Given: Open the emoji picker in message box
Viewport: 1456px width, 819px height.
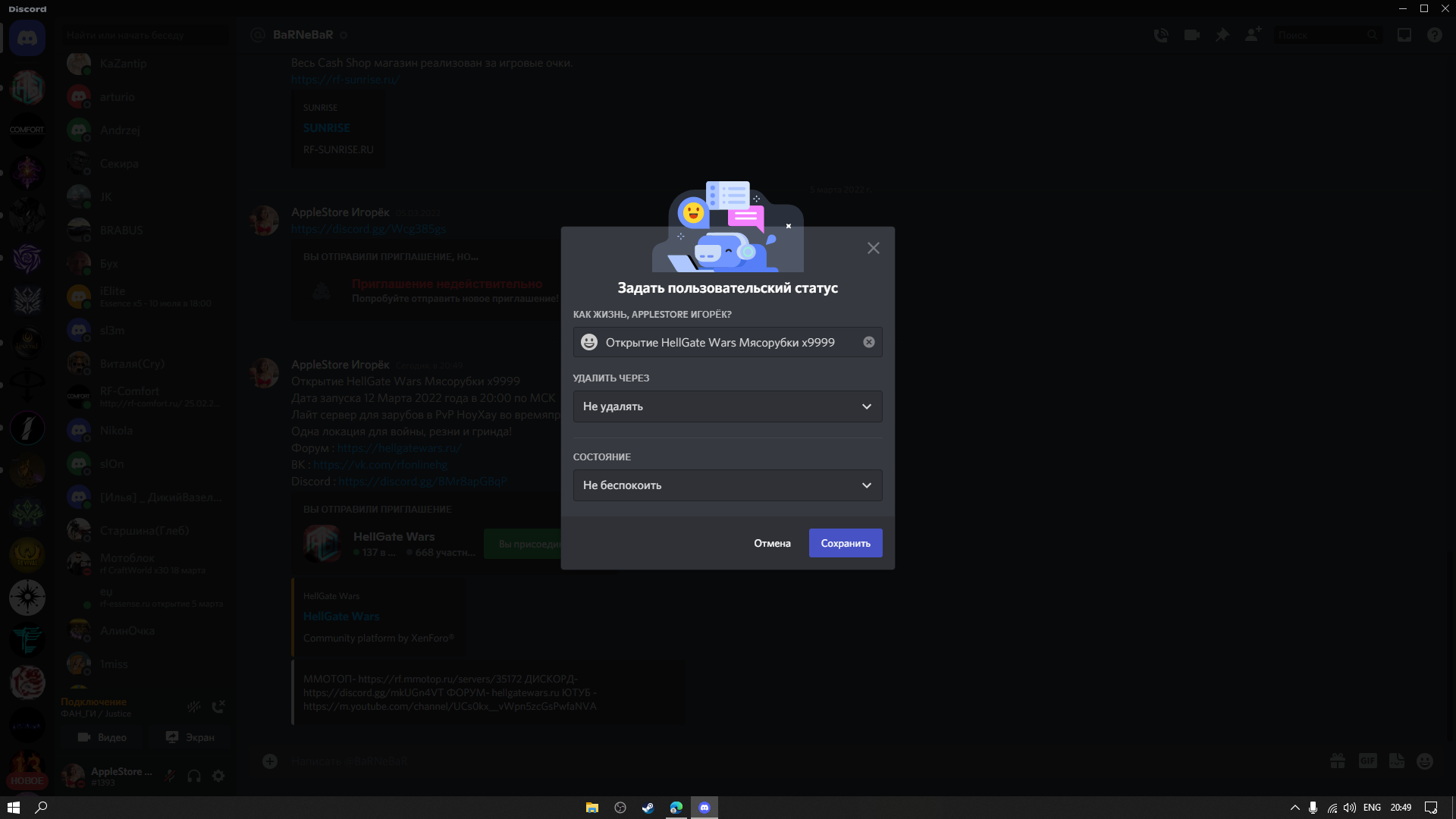Looking at the screenshot, I should pos(1425,761).
